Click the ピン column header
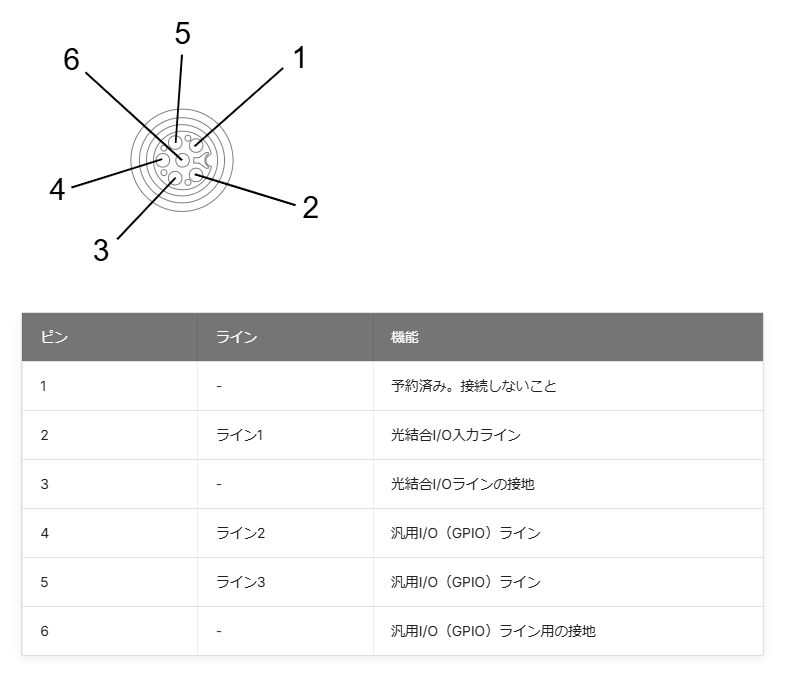 [110, 337]
